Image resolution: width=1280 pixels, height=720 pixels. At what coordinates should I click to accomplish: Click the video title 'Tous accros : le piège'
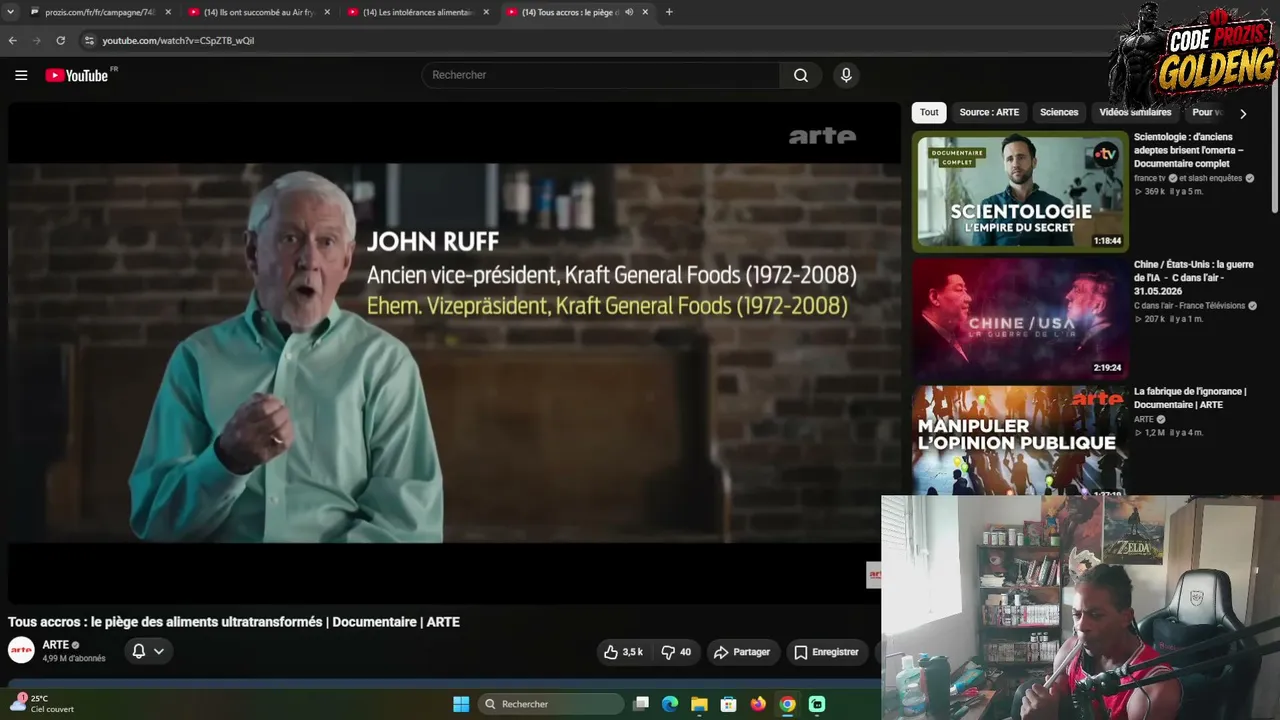click(x=234, y=622)
